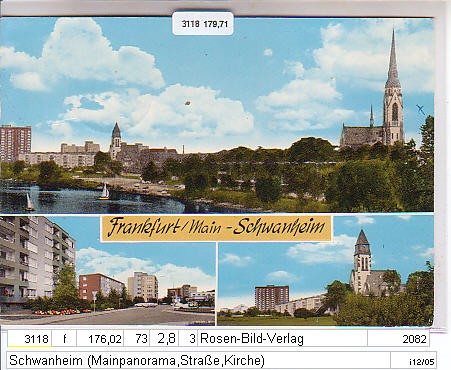The height and width of the screenshot is (370, 451).
Task: Select the Frankfurt/Main-Schwanheim title banner
Action: 216,228
